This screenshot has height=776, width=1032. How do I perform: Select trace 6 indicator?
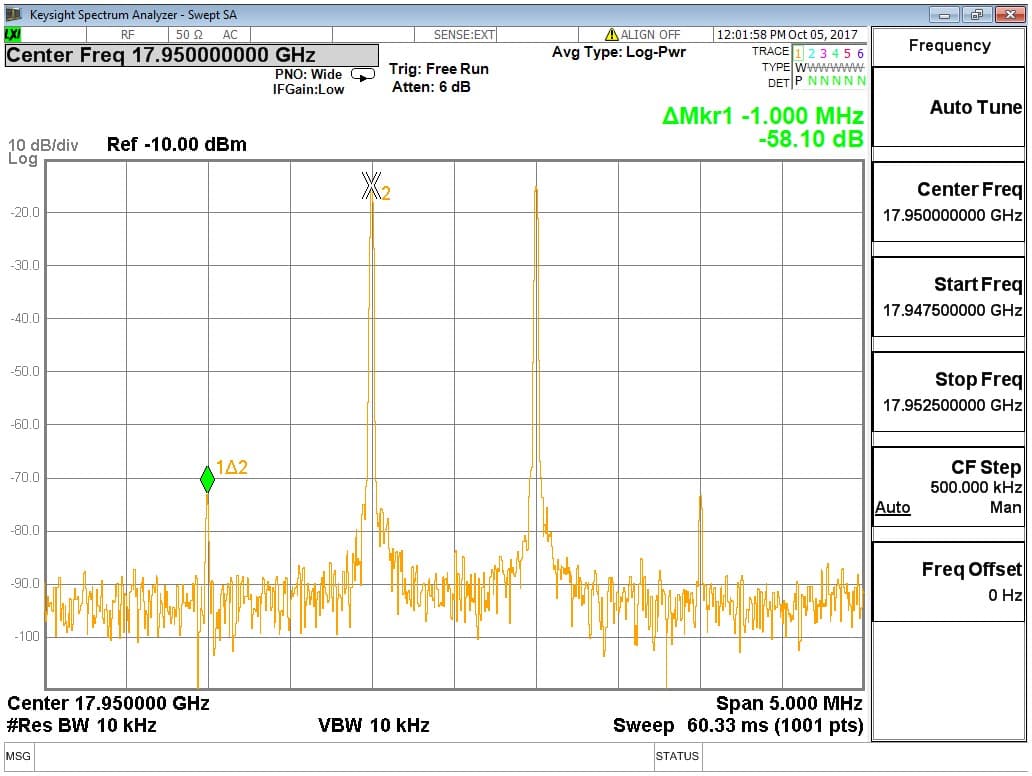pyautogui.click(x=860, y=53)
